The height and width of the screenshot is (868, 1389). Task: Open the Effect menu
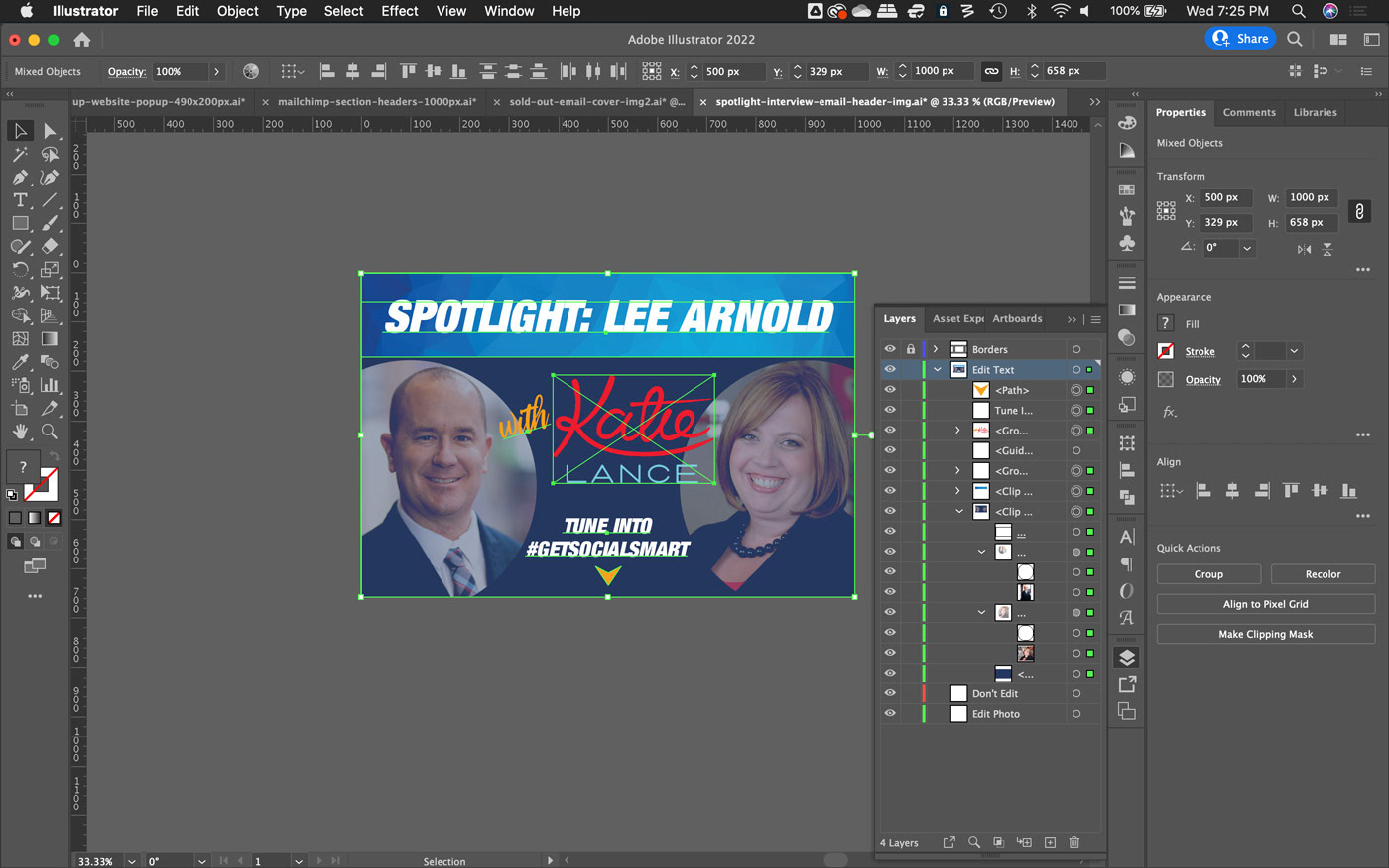tap(400, 11)
